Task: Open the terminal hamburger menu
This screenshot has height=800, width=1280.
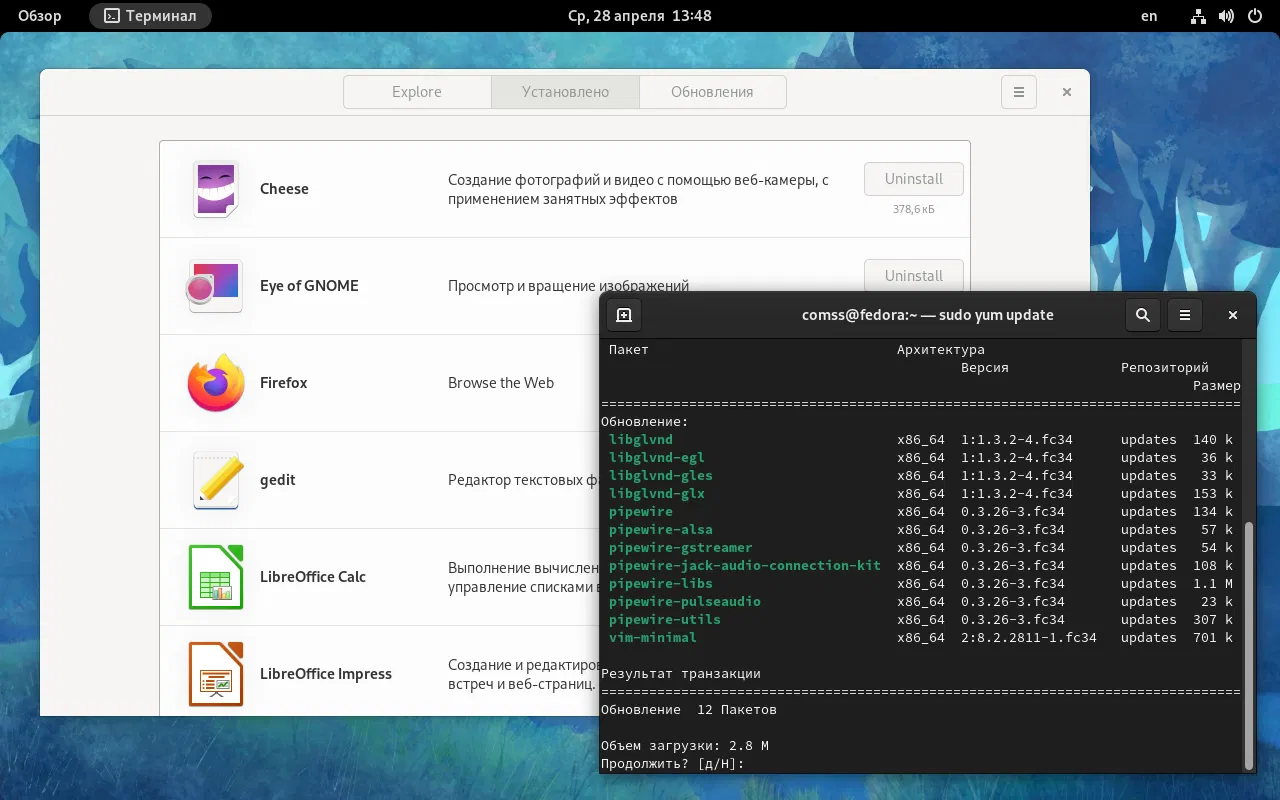Action: (1185, 315)
